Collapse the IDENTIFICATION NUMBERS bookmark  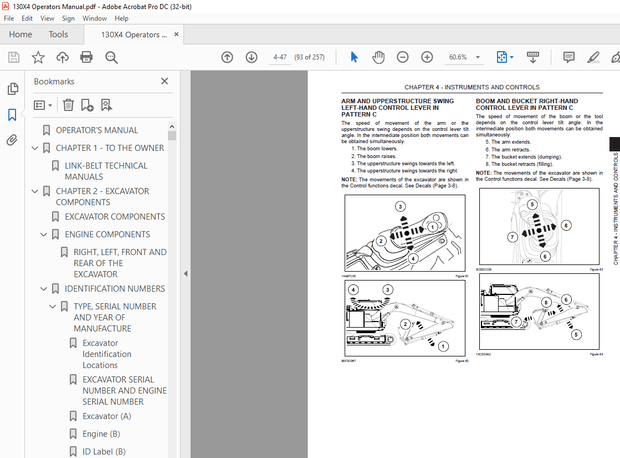(x=44, y=289)
